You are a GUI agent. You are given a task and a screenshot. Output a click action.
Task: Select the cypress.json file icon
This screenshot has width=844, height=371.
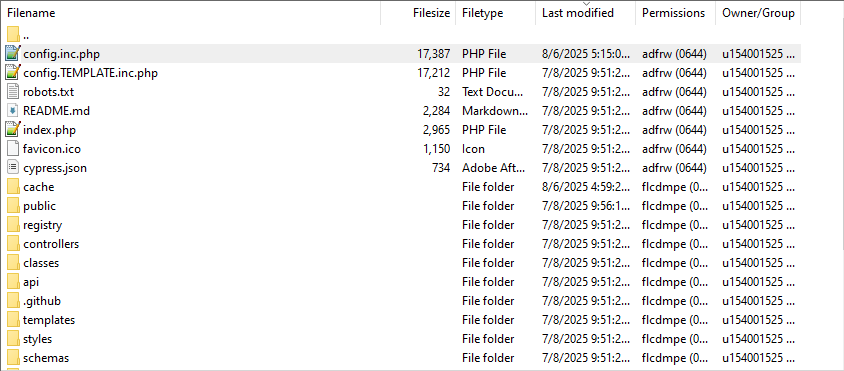pos(13,167)
